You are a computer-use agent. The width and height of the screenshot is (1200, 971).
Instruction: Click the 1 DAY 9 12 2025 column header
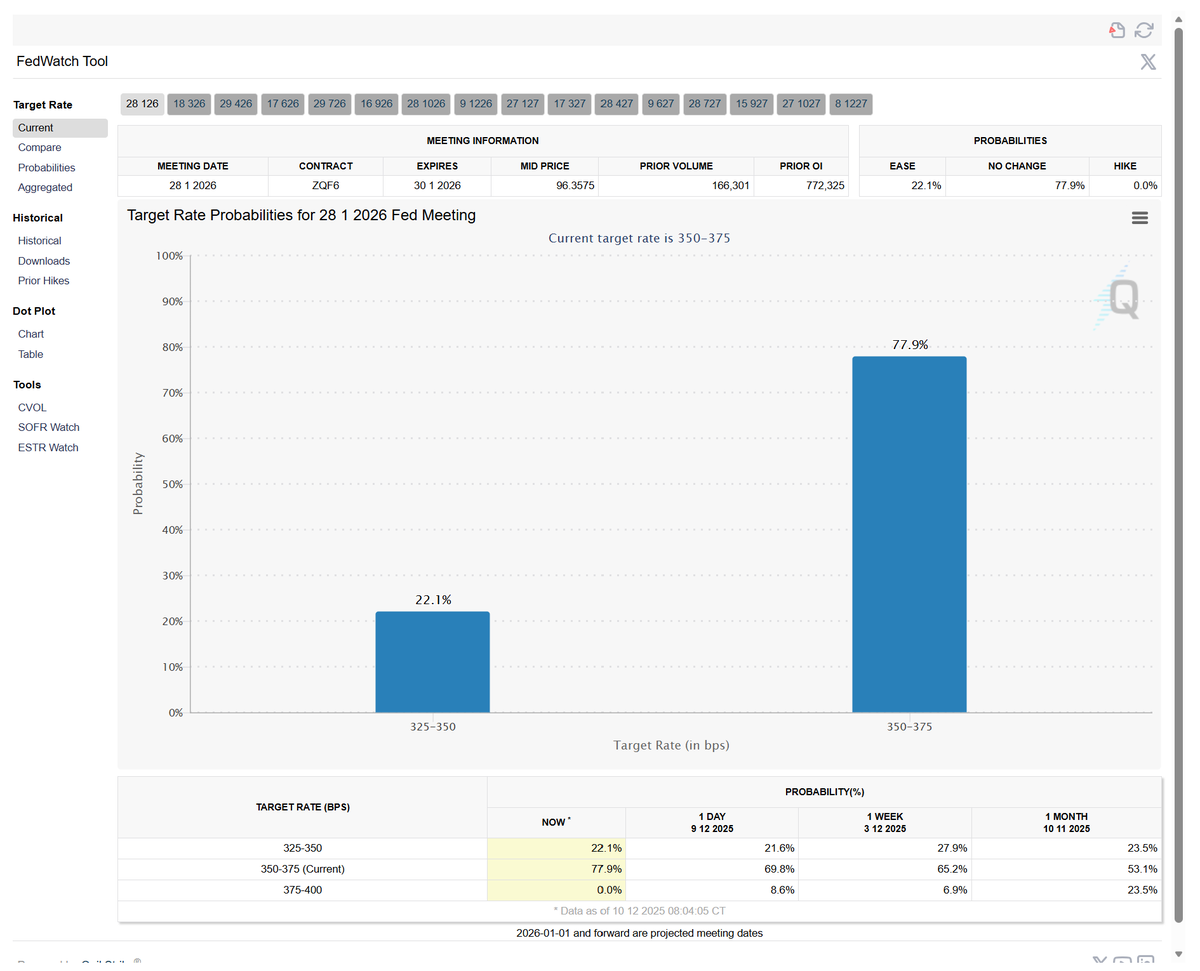[x=712, y=823]
